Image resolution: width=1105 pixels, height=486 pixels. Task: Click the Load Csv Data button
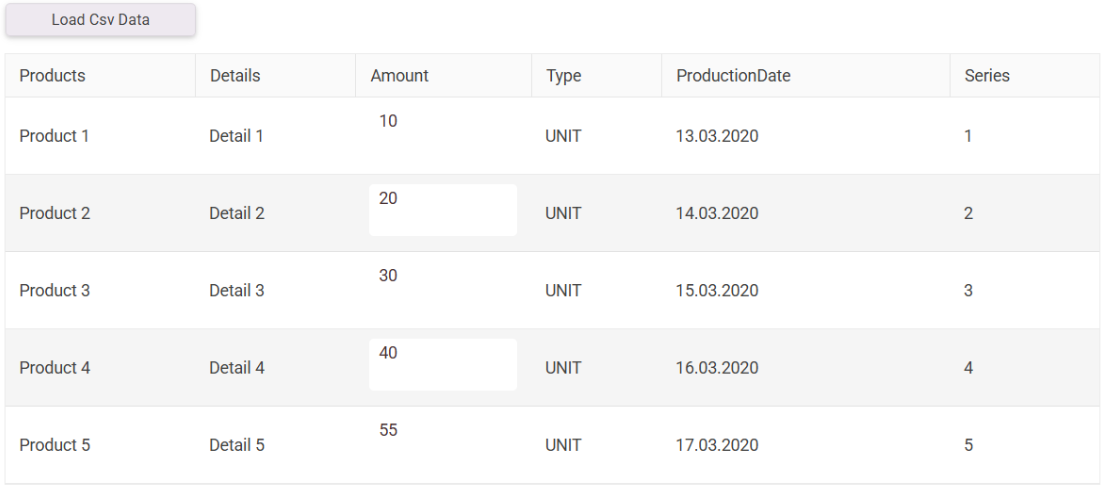[100, 20]
